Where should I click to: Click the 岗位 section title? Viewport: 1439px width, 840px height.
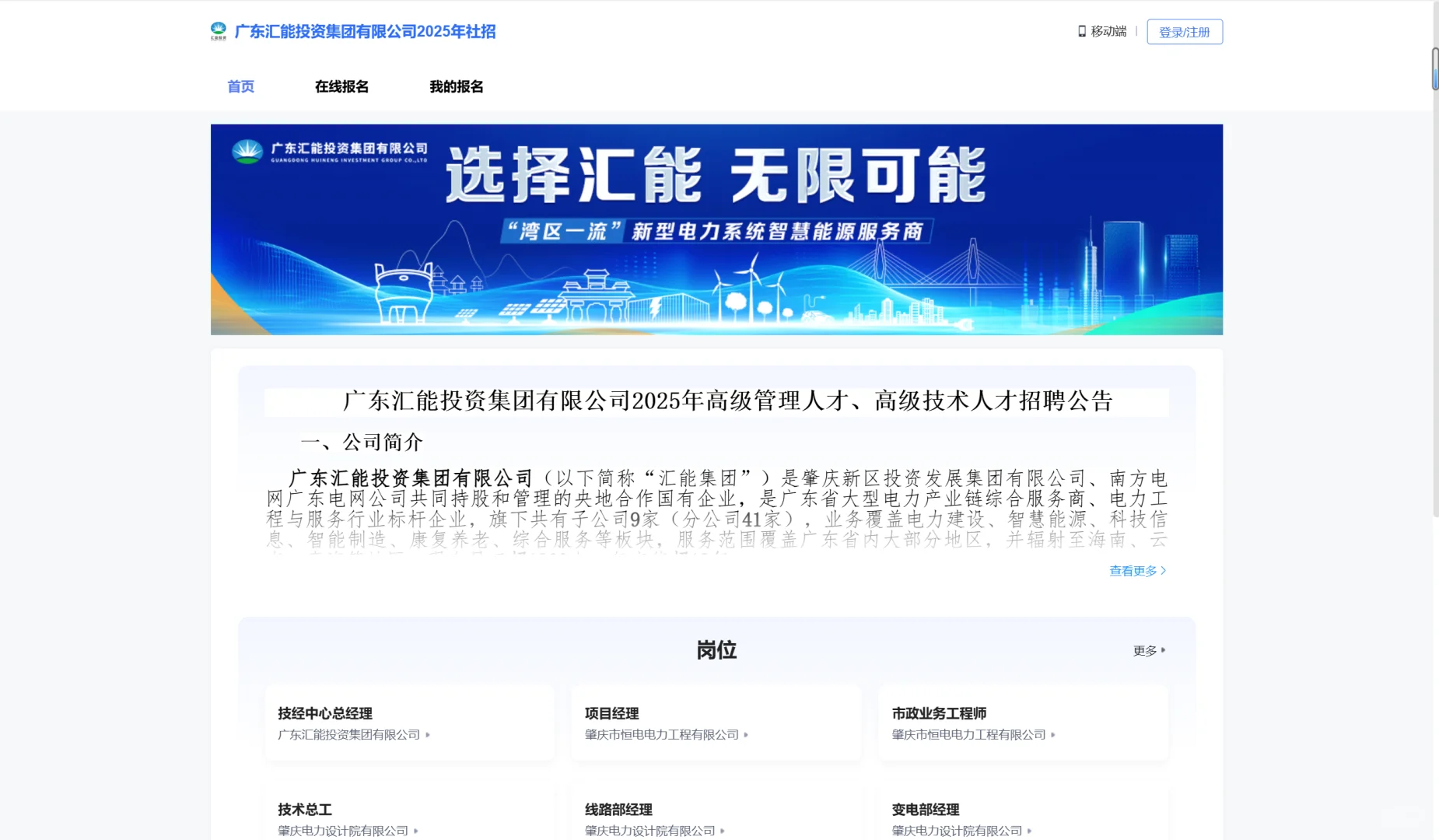coord(716,650)
